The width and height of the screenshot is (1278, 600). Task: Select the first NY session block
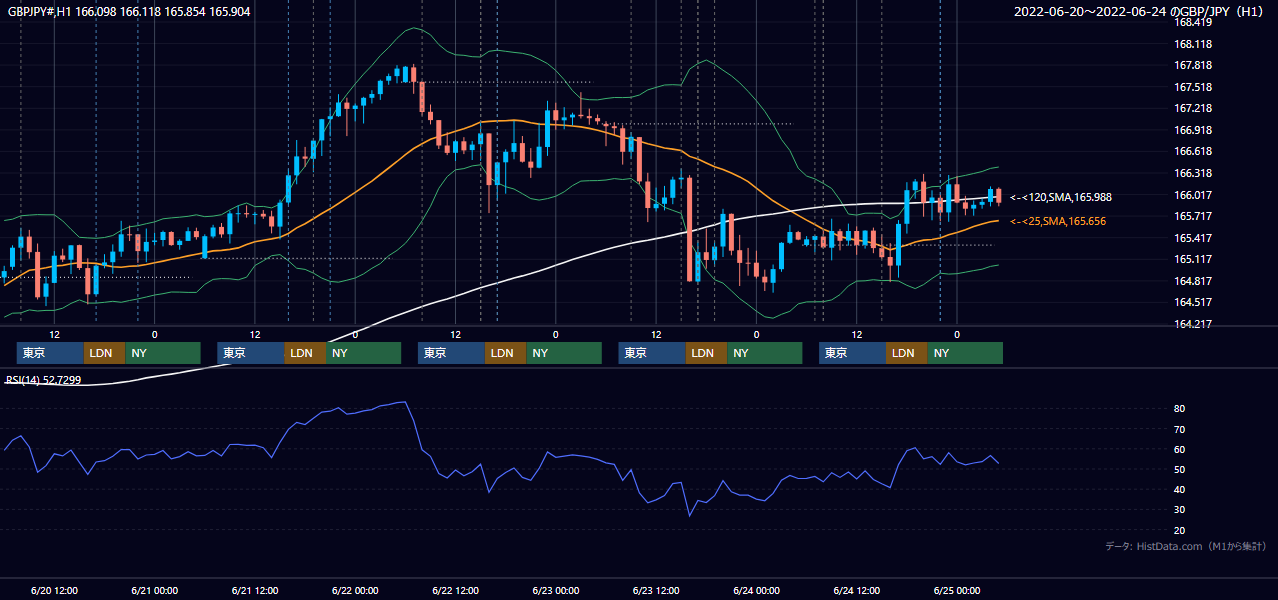[x=163, y=353]
